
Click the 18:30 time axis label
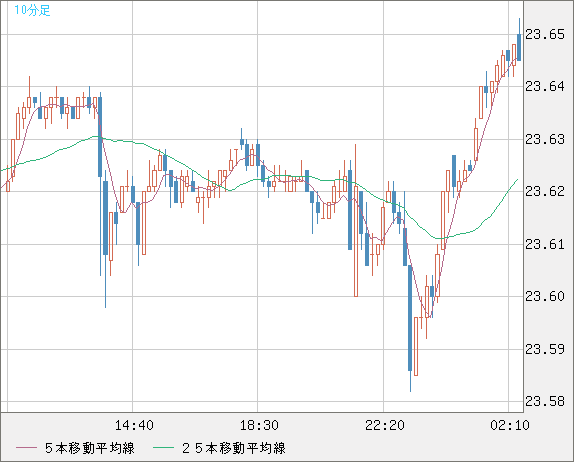pos(259,425)
